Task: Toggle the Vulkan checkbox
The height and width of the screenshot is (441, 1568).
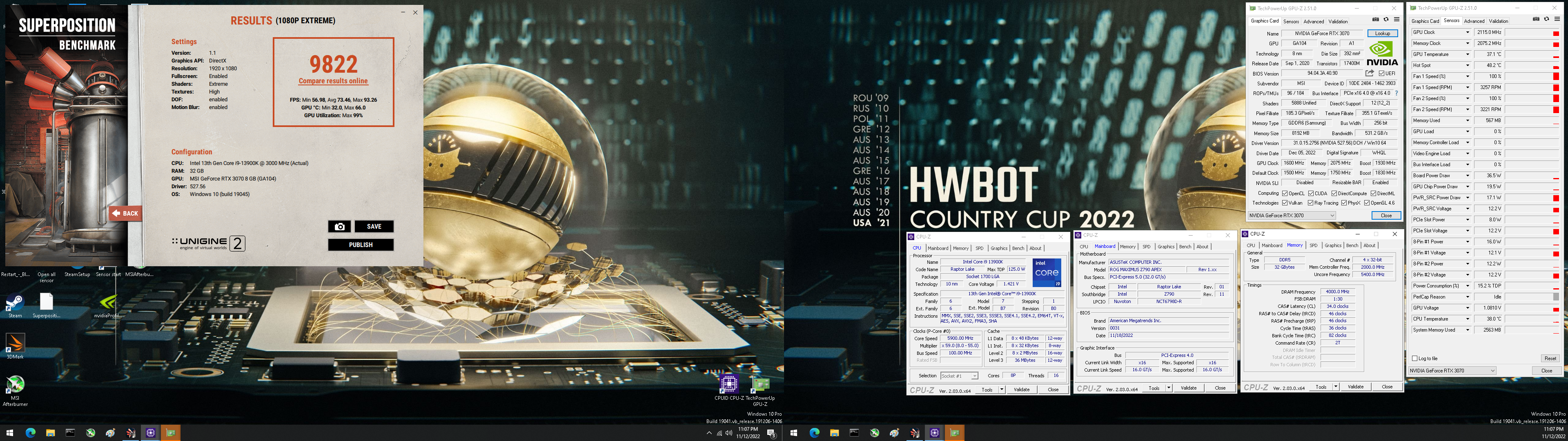Action: (x=1285, y=203)
